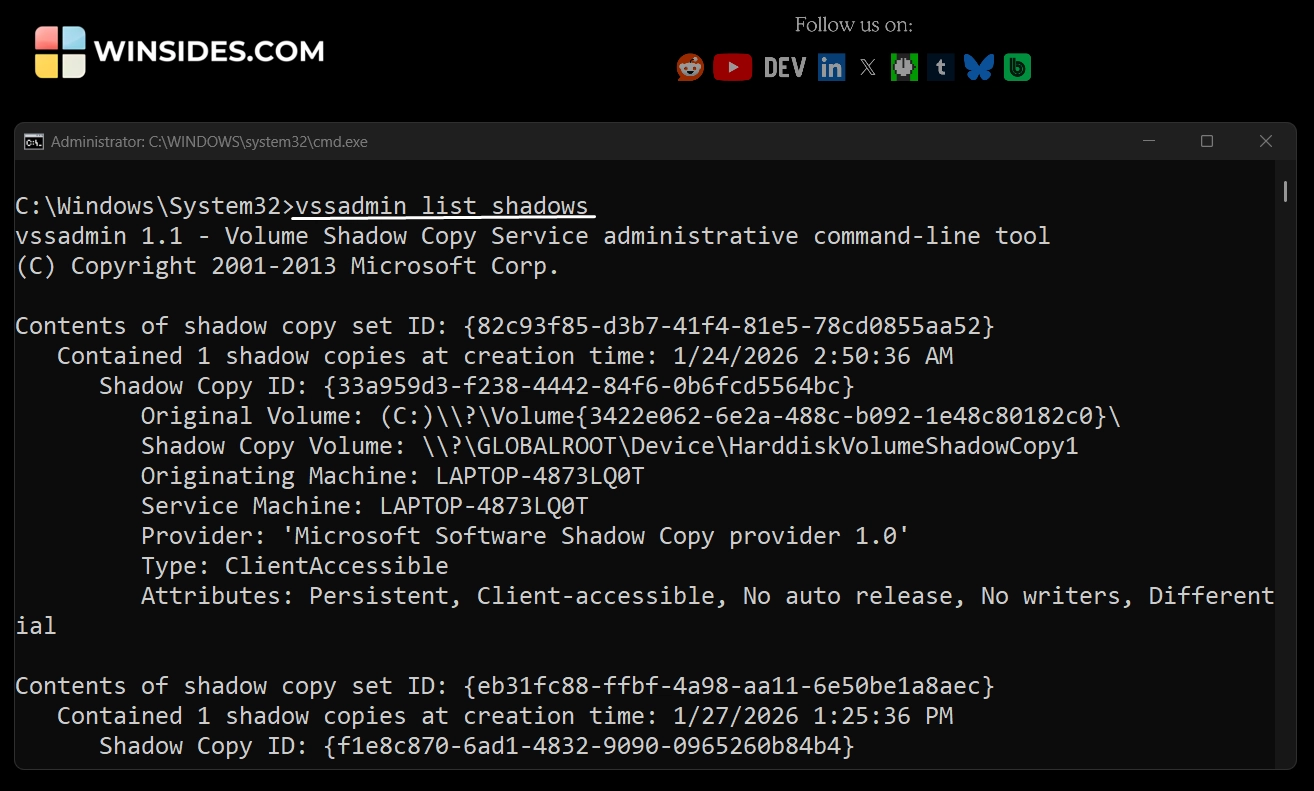This screenshot has width=1314, height=791.
Task: Open the Reddit social icon
Action: pos(690,67)
